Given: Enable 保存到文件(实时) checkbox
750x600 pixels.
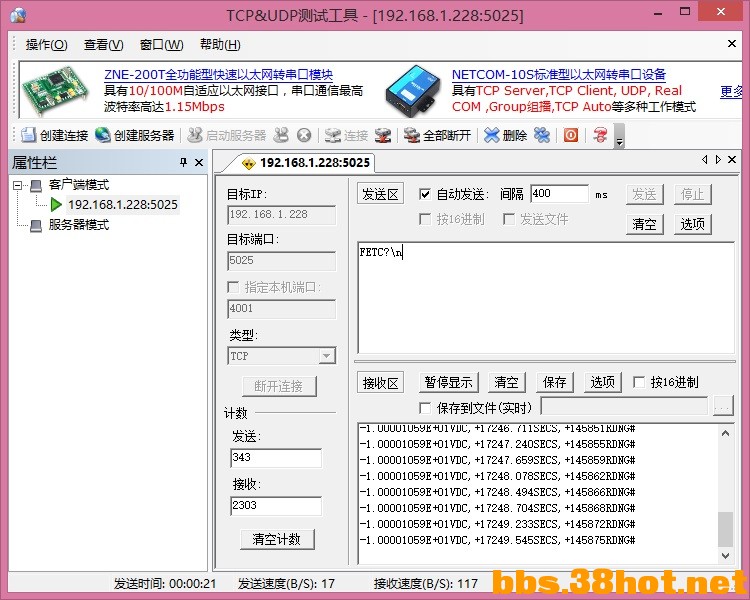Looking at the screenshot, I should (424, 408).
